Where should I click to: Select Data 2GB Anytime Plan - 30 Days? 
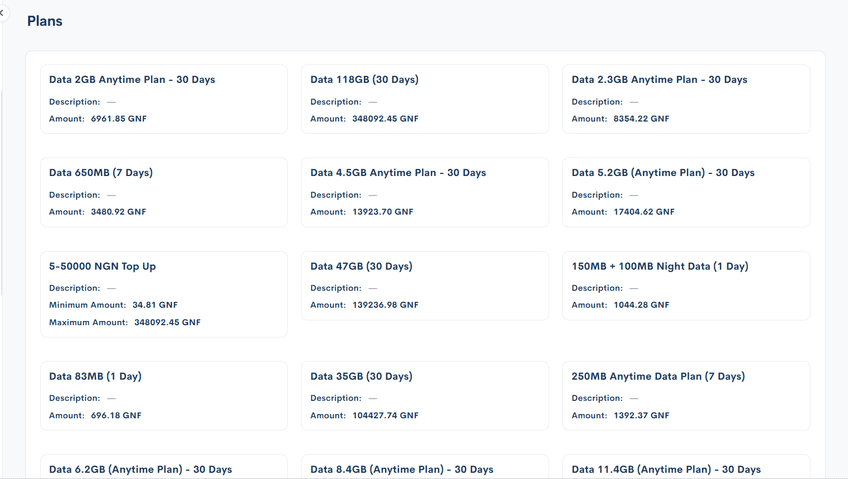pos(132,79)
